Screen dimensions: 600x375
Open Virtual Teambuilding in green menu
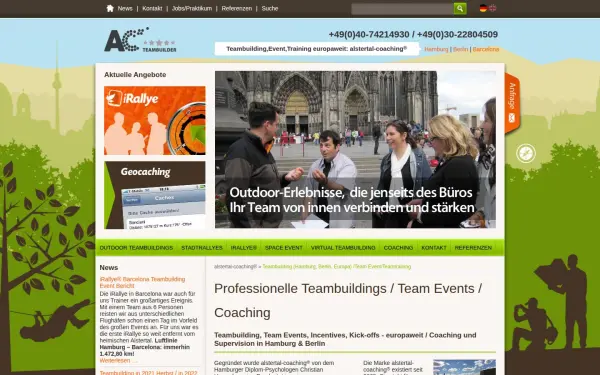[343, 248]
